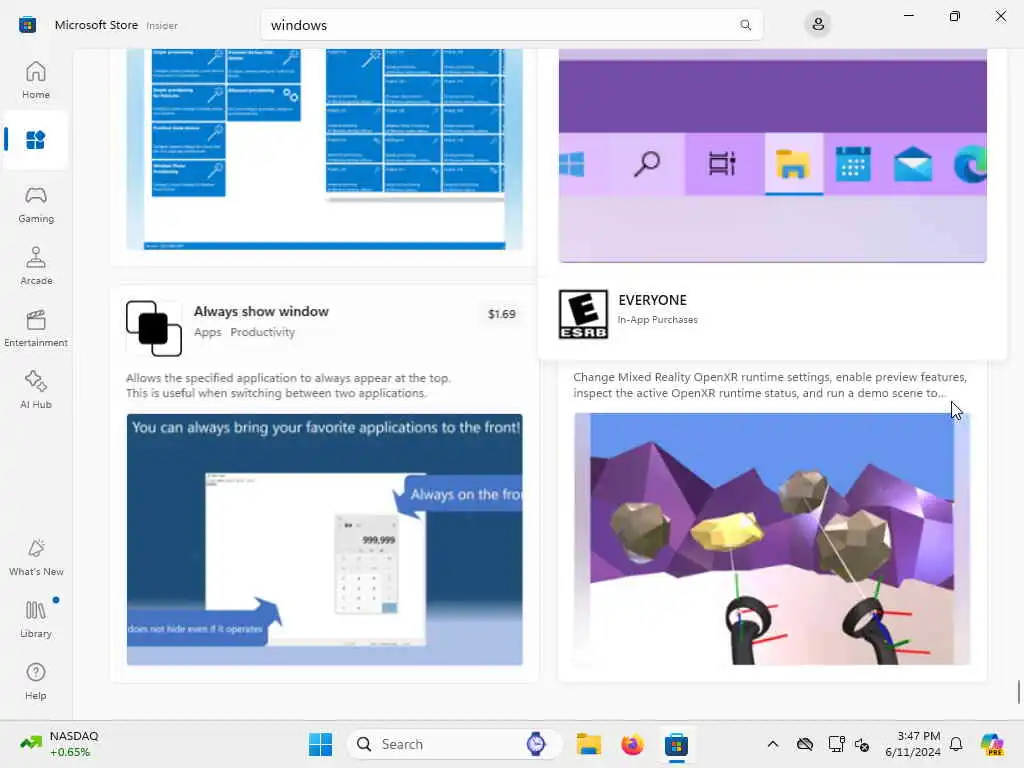Viewport: 1024px width, 768px height.
Task: Open the purple taskbar preview image
Action: [773, 155]
